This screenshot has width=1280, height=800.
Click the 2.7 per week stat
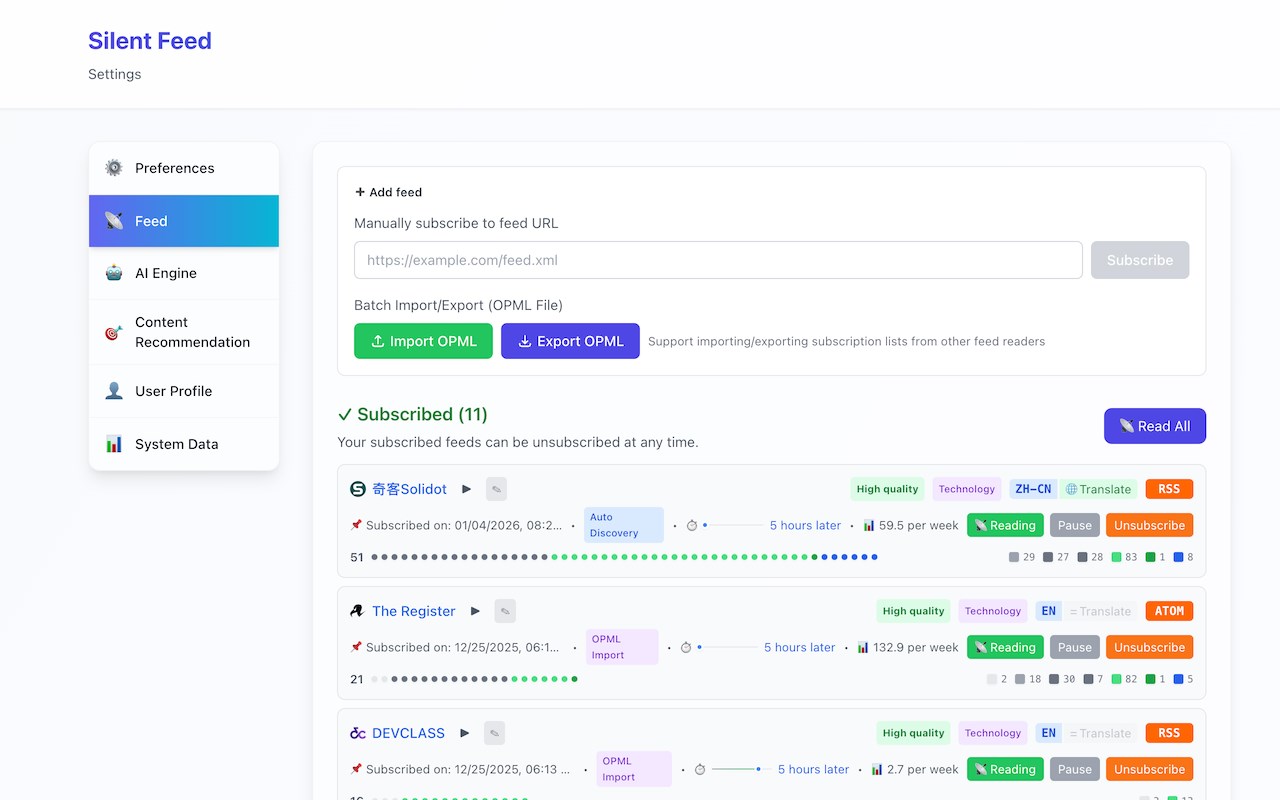[915, 769]
